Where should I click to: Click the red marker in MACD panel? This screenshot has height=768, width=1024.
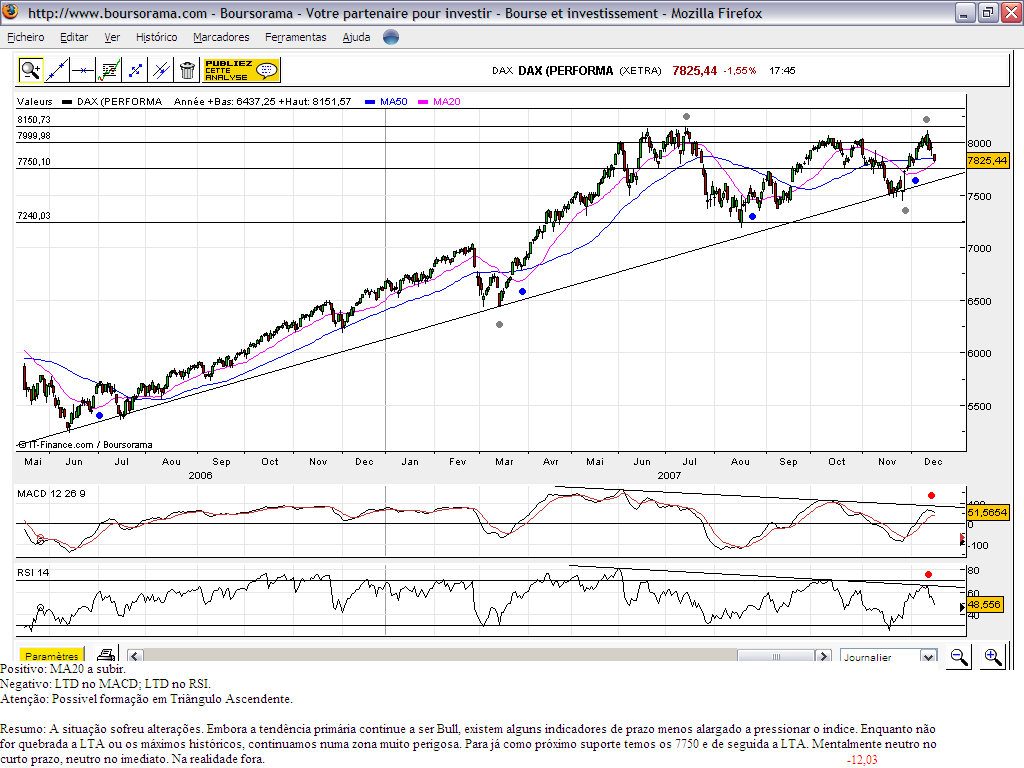931,496
